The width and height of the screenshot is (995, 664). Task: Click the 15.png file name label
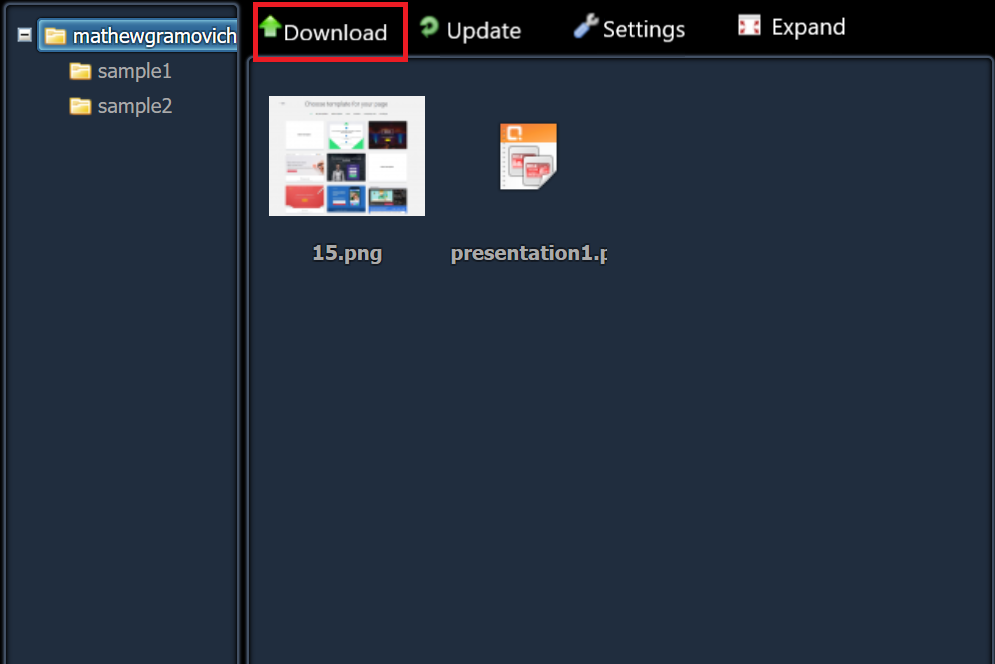(347, 253)
